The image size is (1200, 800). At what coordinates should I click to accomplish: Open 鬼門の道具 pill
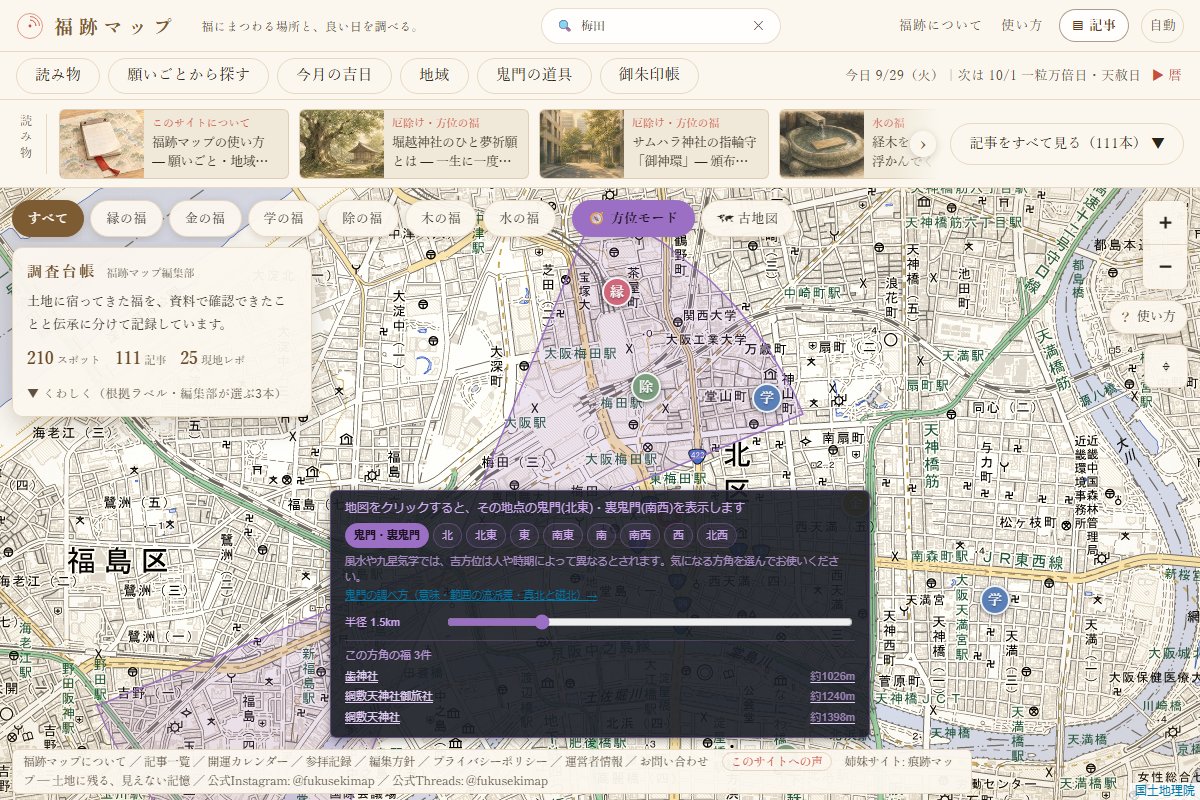[x=534, y=75]
